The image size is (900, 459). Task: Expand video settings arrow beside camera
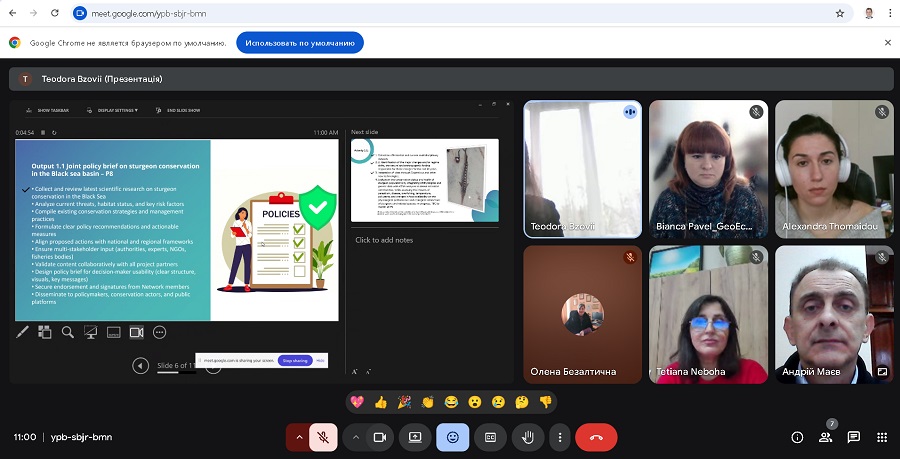click(x=355, y=437)
